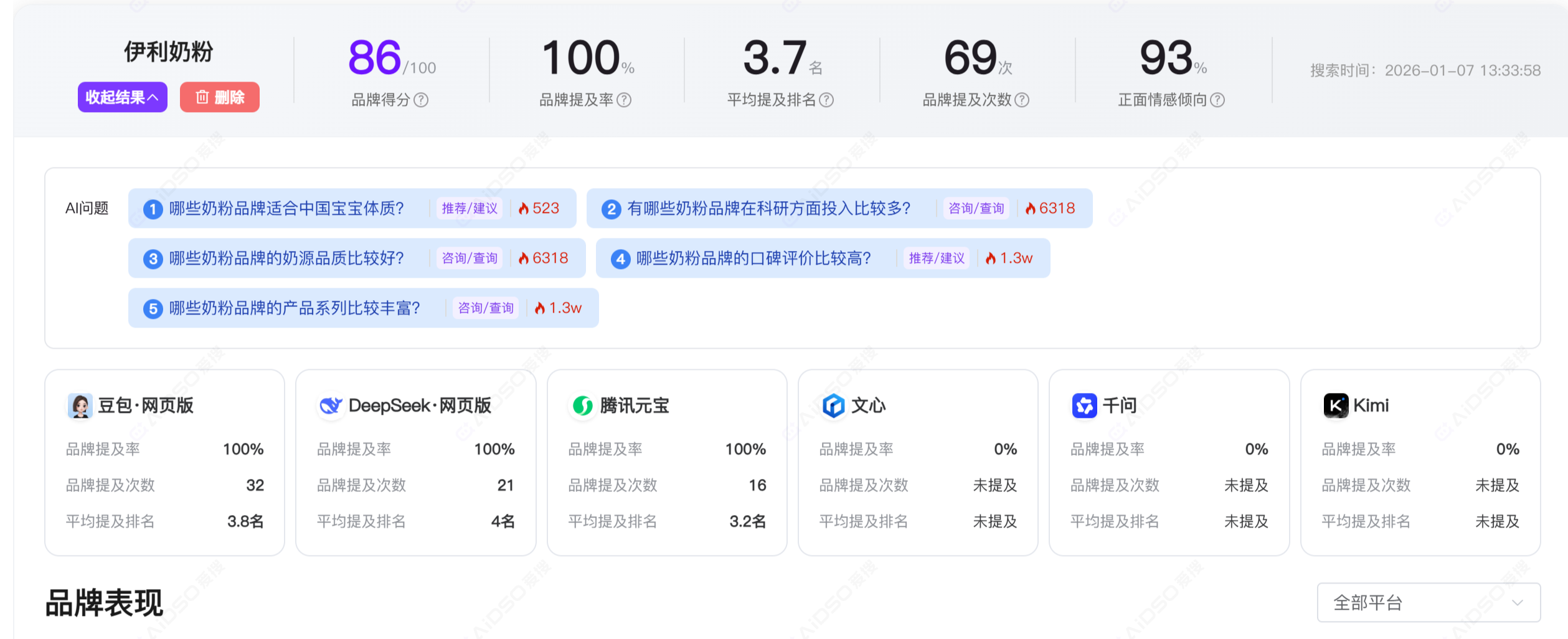The width and height of the screenshot is (1568, 639).
Task: Click the Kimi black logo
Action: (1335, 406)
